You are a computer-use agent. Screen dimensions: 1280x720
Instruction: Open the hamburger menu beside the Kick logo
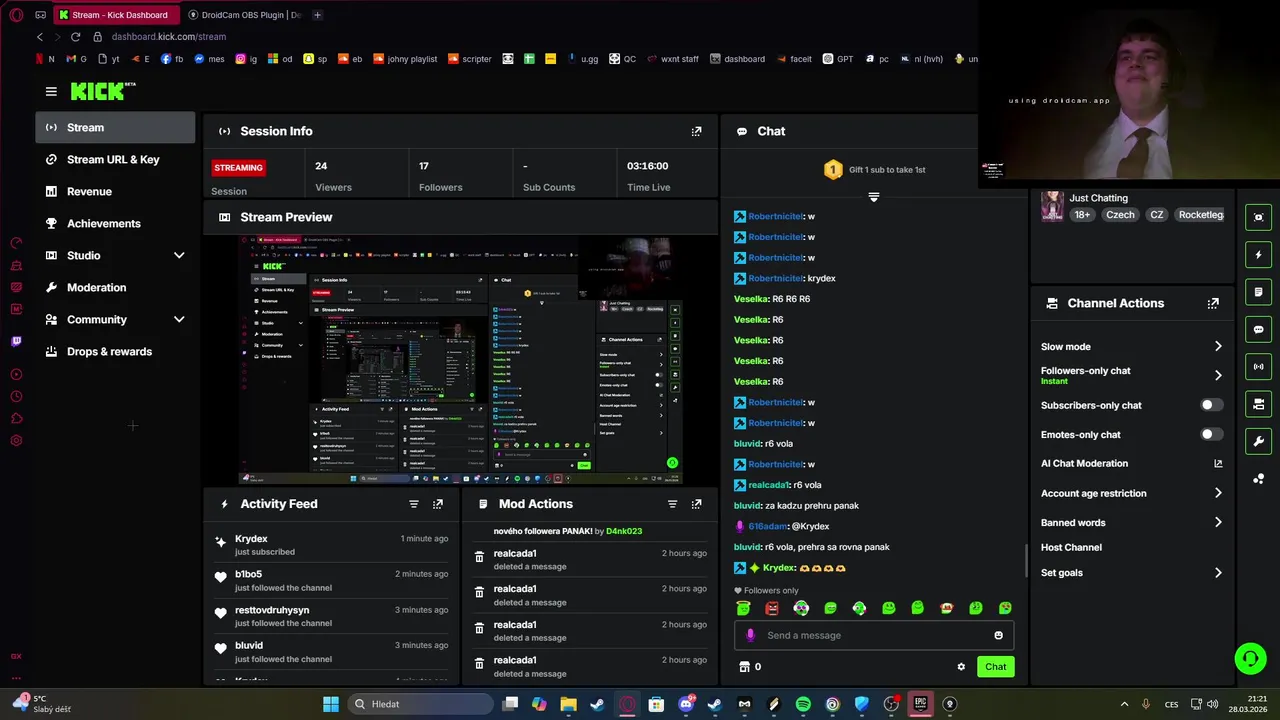pos(51,91)
